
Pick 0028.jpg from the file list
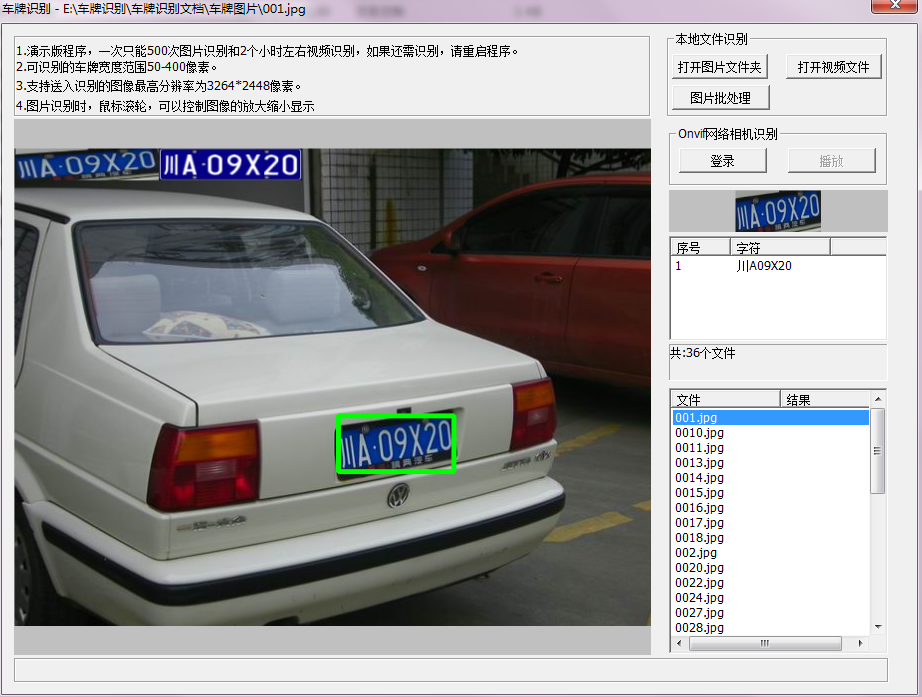click(699, 628)
